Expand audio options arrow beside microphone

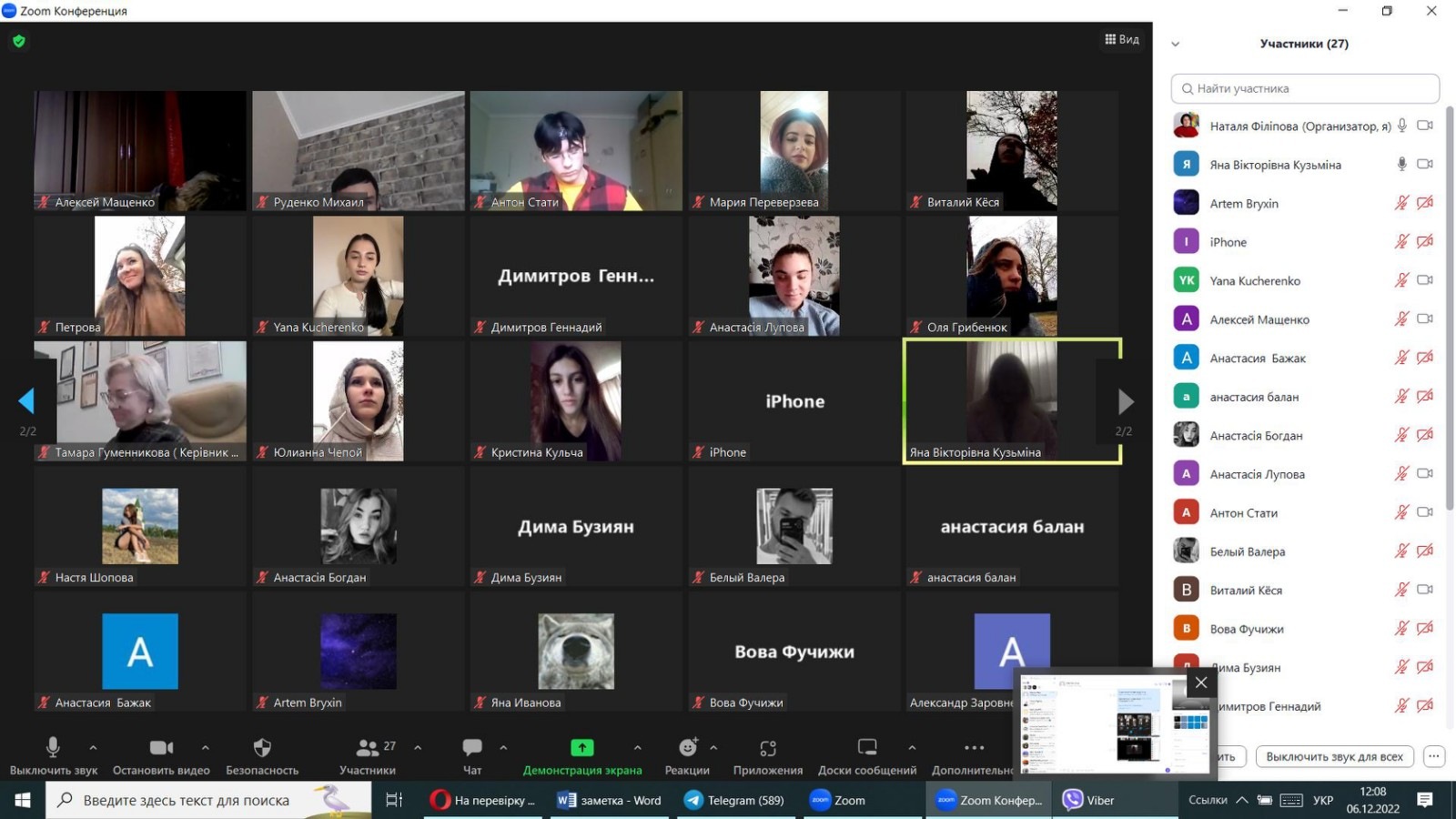coord(93,748)
